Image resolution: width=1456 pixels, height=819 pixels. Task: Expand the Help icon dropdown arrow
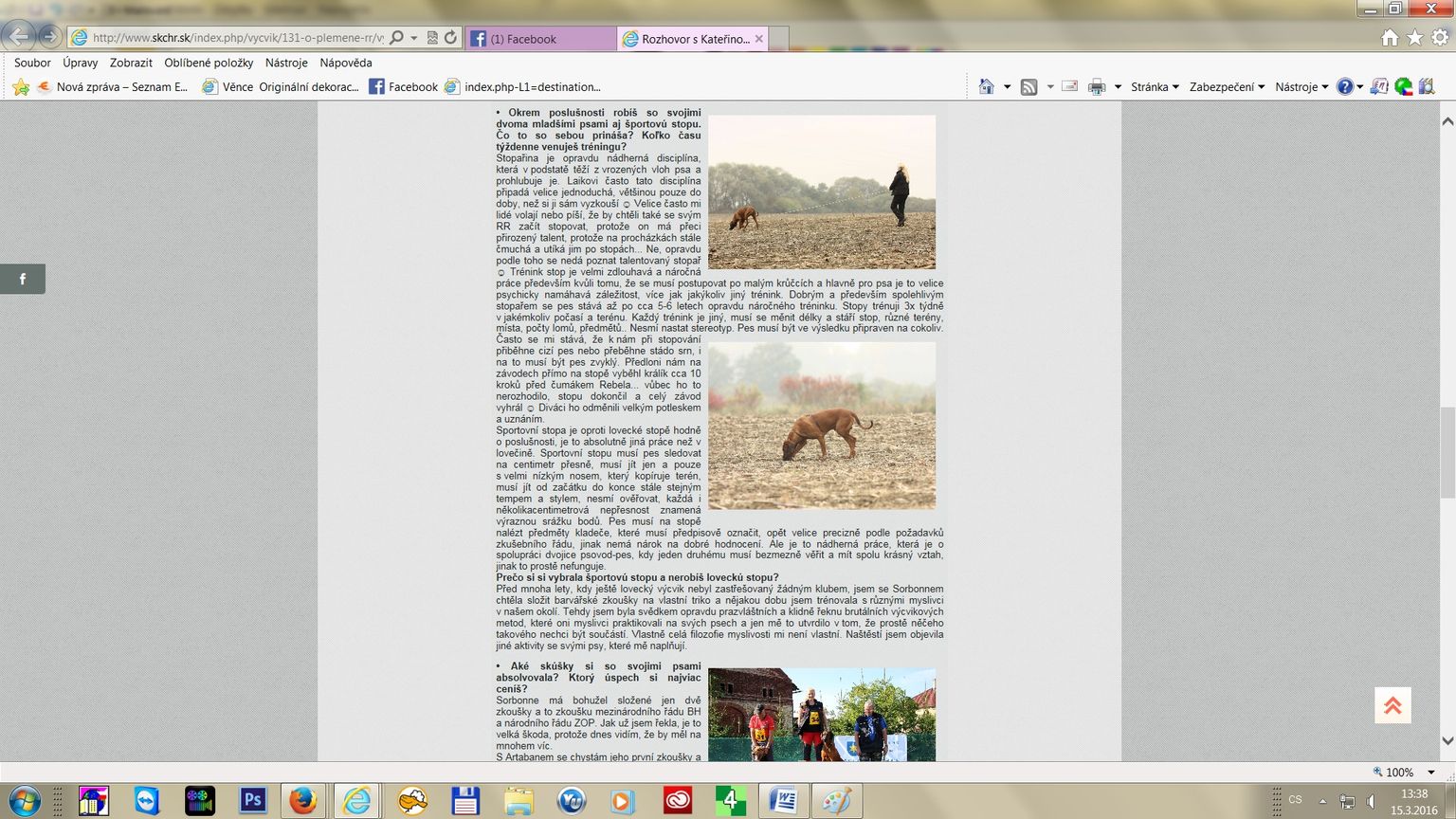1360,86
